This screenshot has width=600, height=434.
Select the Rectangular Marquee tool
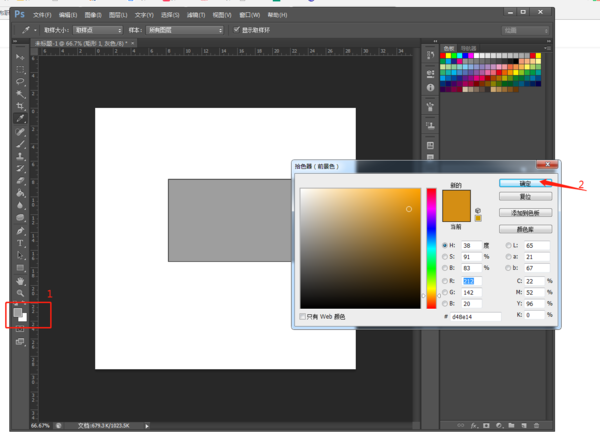(x=20, y=69)
